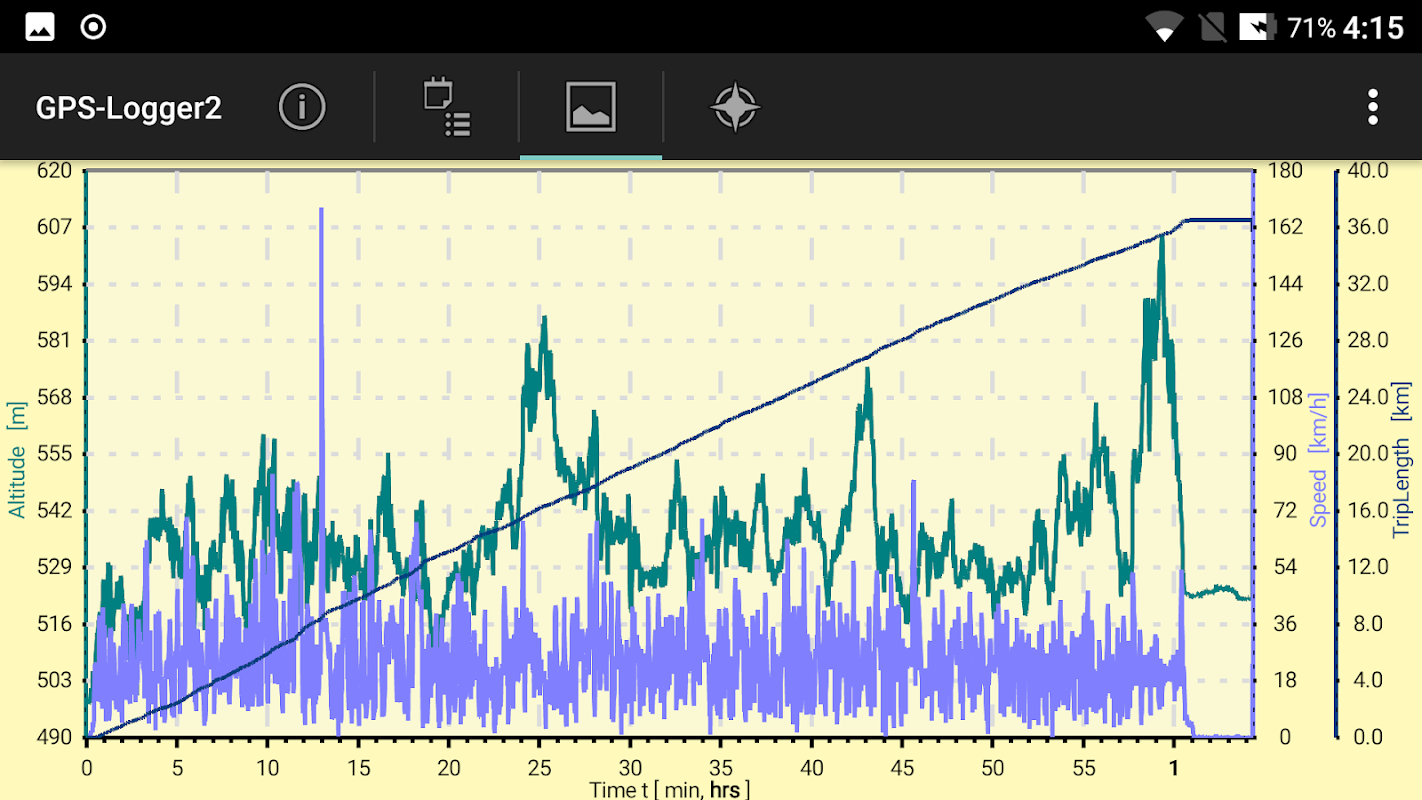Image resolution: width=1422 pixels, height=800 pixels.
Task: Tap the 36.0 trip length axis value
Action: (x=1368, y=227)
